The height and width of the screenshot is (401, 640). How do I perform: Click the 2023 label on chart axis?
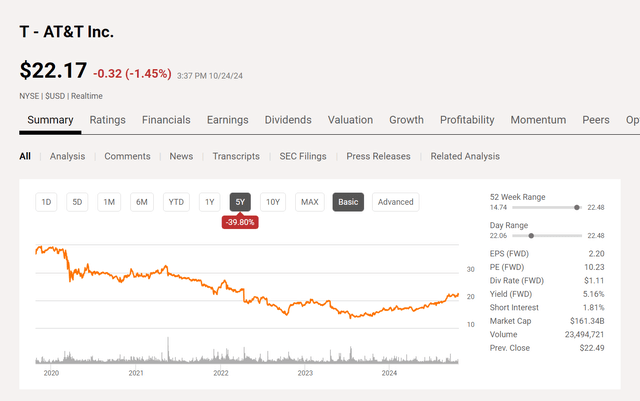pos(305,373)
